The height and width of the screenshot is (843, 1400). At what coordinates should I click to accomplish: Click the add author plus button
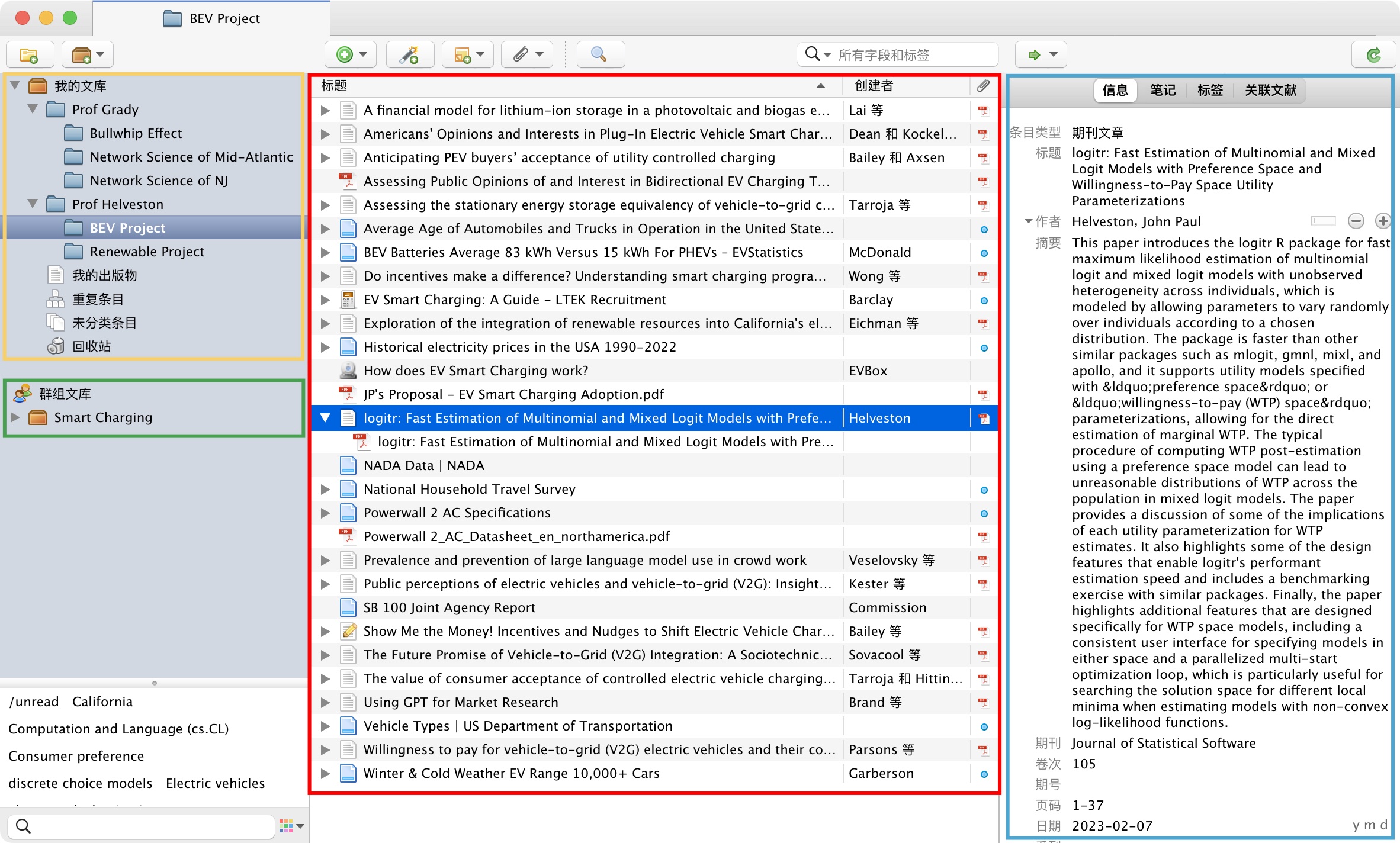click(1382, 221)
